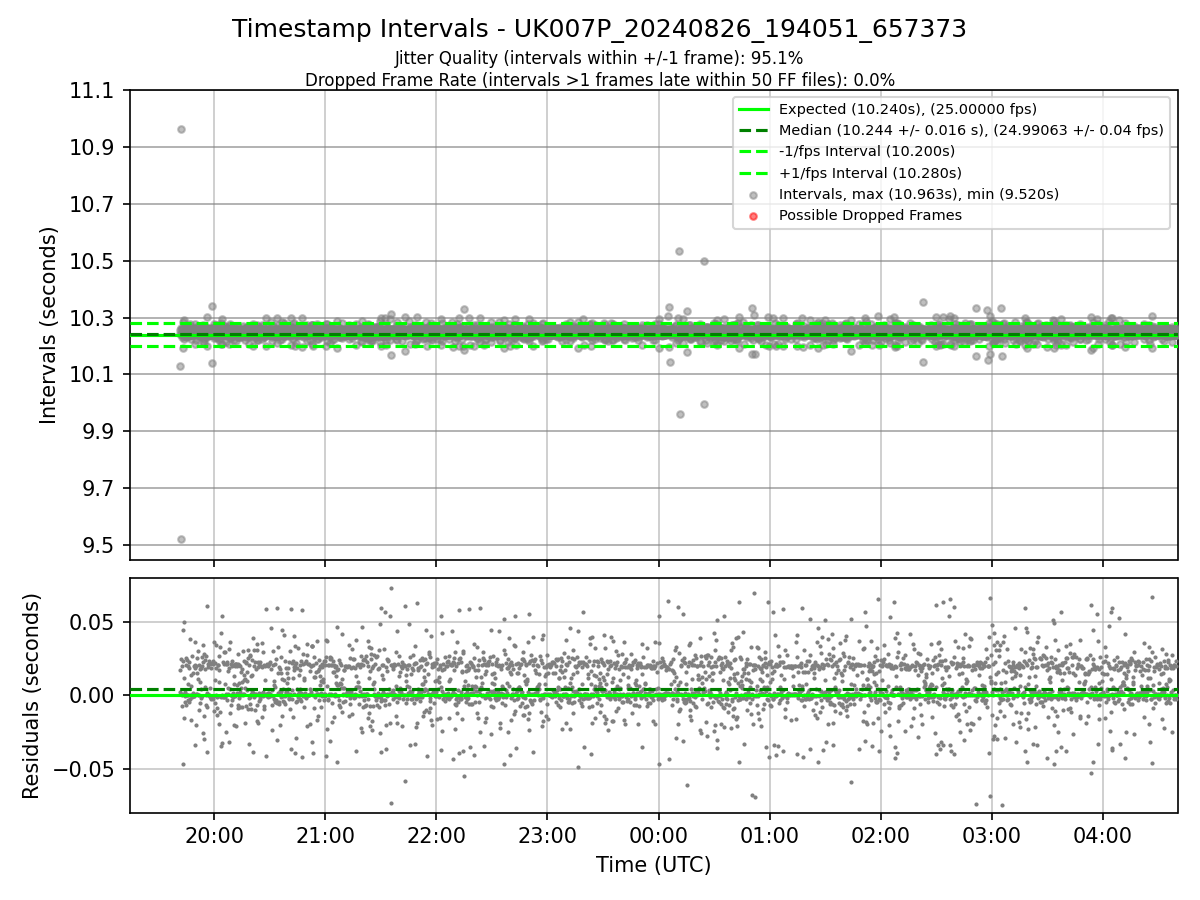Click the 'Residuals (seconds)' y-axis label

coord(31,696)
